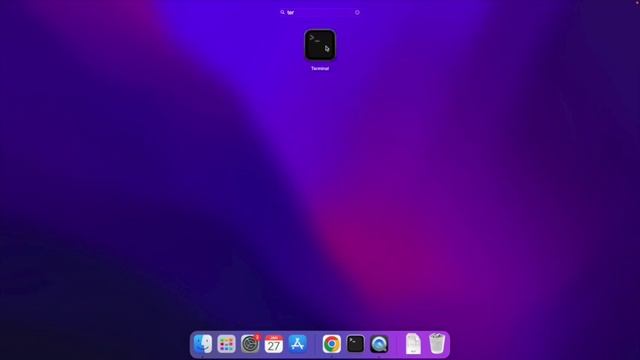Viewport: 640px width, 360px height.
Task: Click the Launchpad icon in the Dock
Action: tap(227, 344)
